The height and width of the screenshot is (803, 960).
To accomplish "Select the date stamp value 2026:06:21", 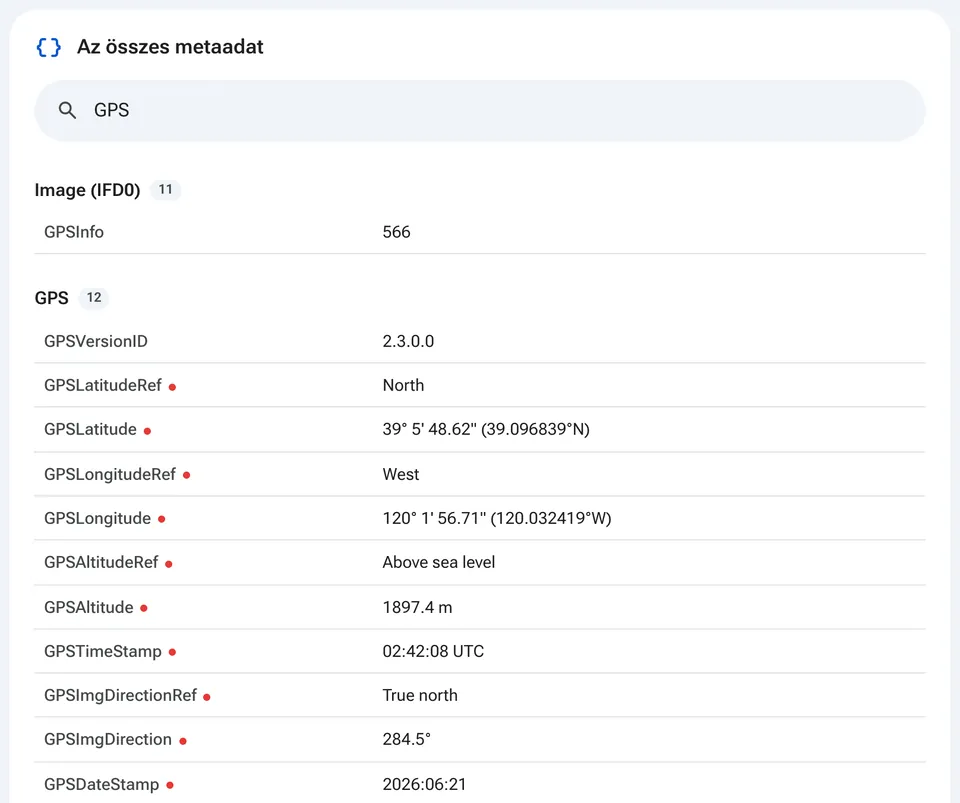I will click(x=424, y=785).
